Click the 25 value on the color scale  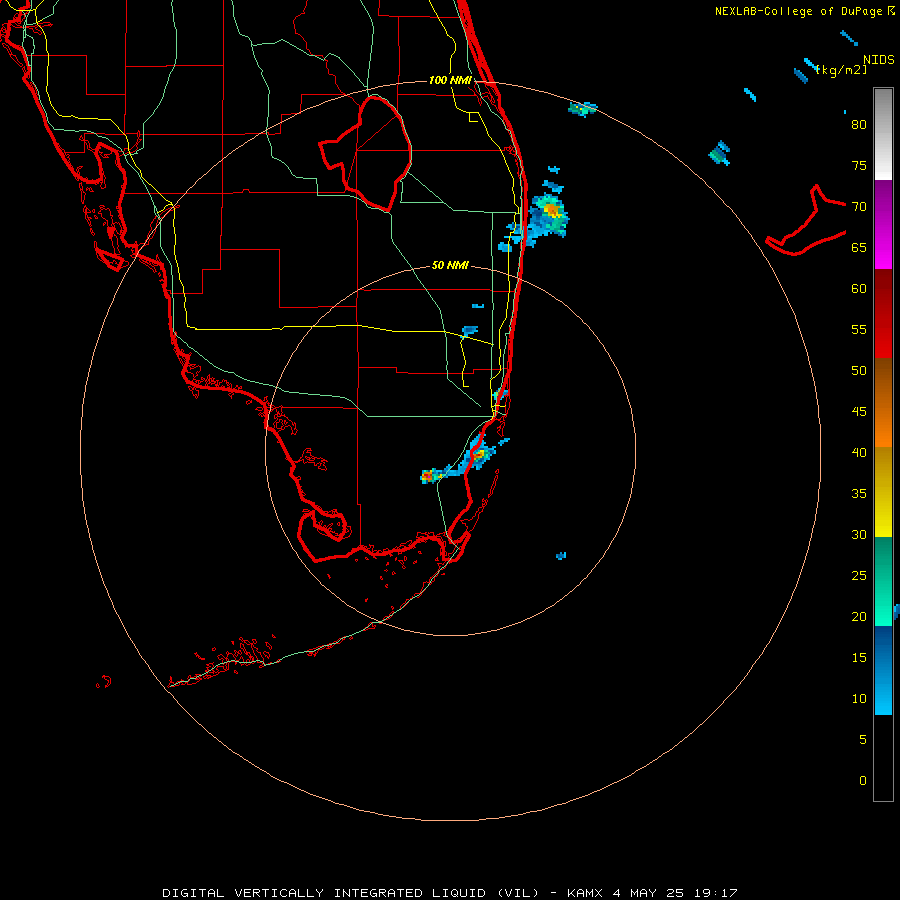[859, 576]
